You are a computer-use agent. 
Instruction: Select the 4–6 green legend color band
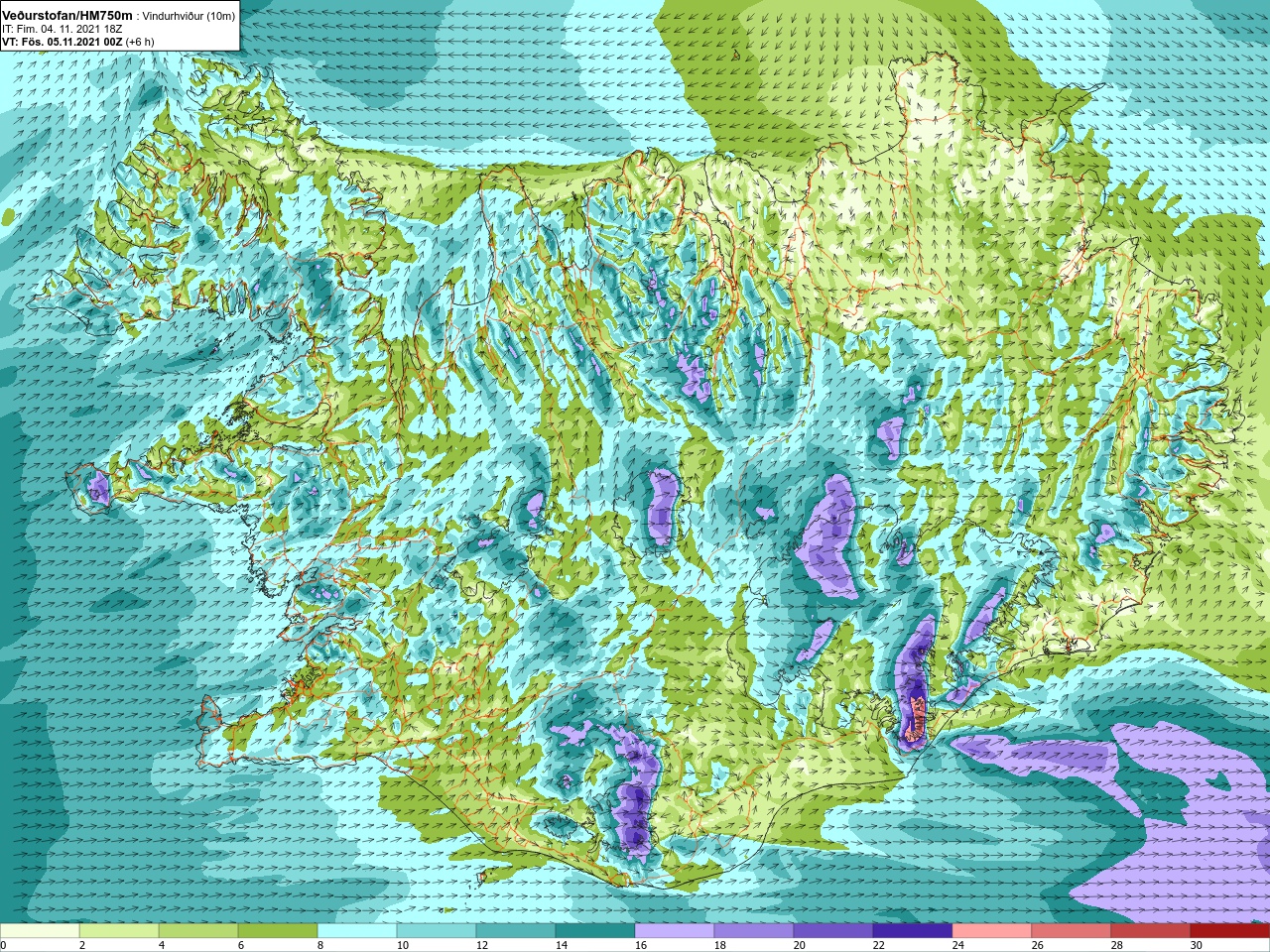tap(198, 931)
